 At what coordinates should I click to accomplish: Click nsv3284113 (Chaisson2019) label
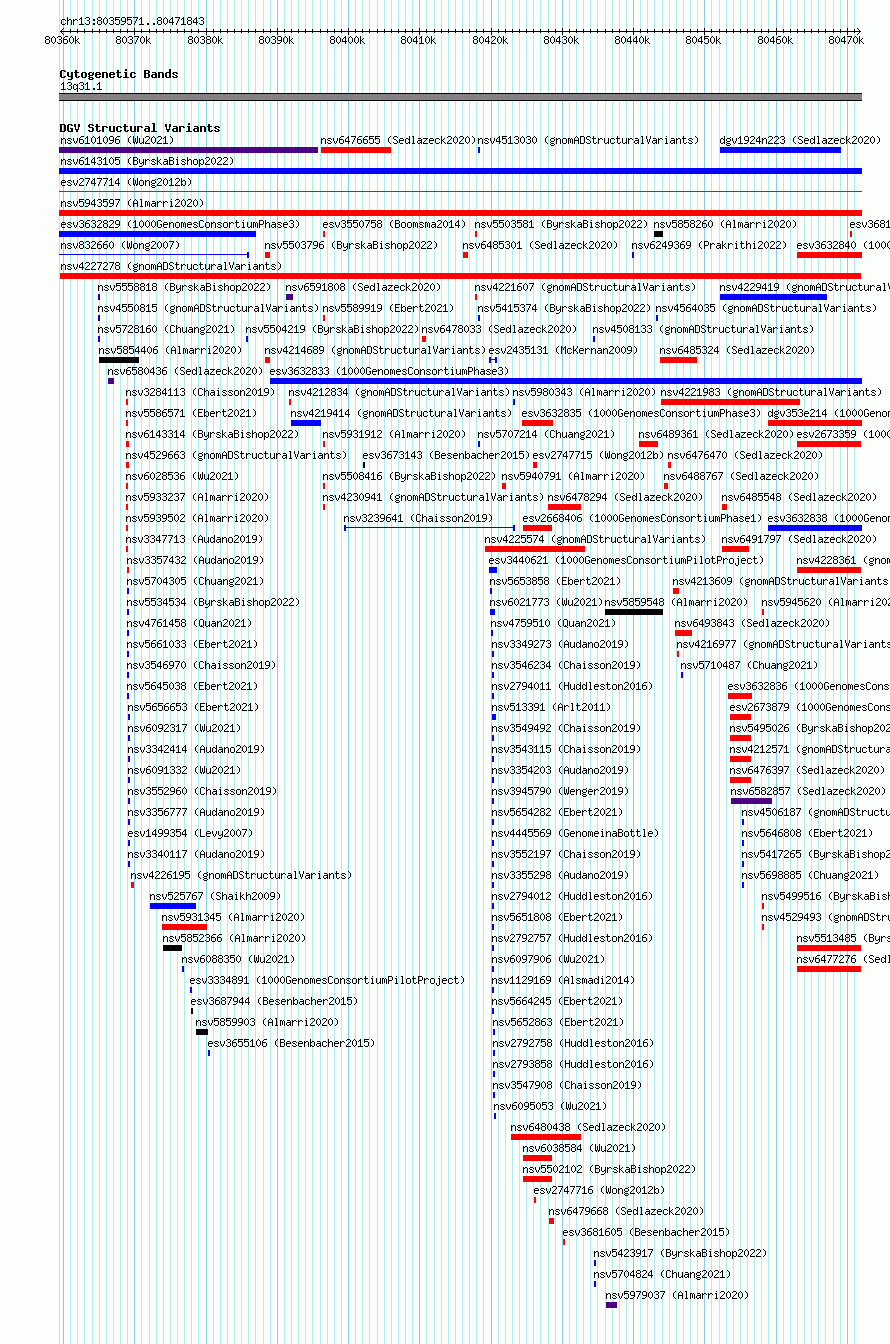tap(200, 392)
